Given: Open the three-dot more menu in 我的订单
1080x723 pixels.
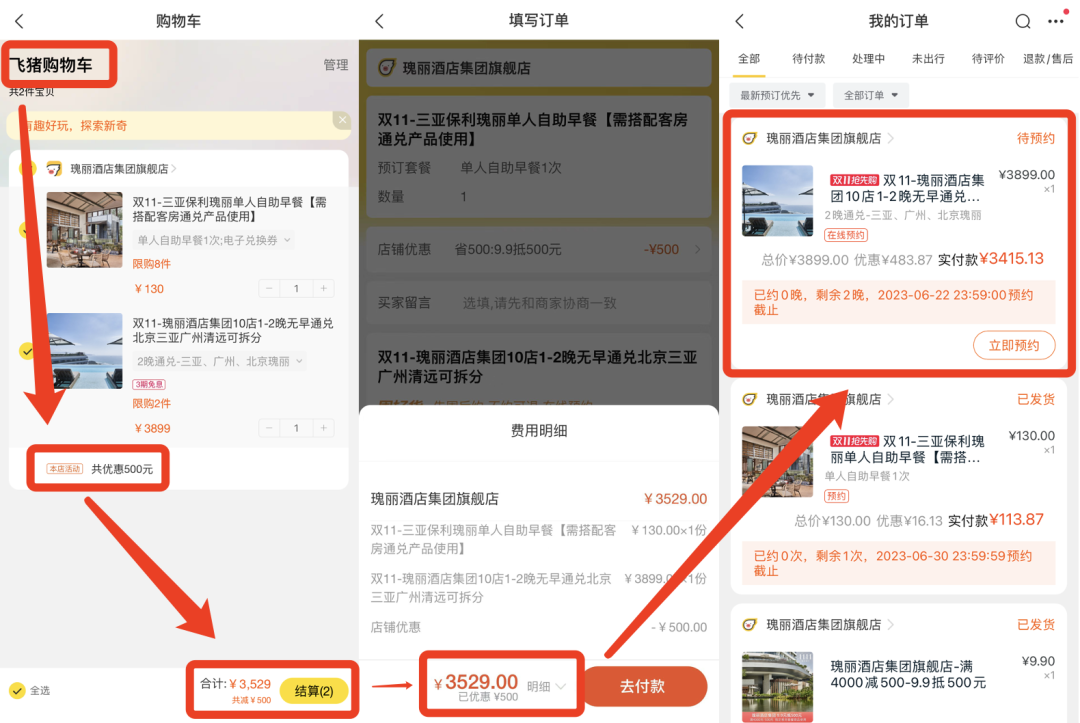Looking at the screenshot, I should pyautogui.click(x=1056, y=21).
